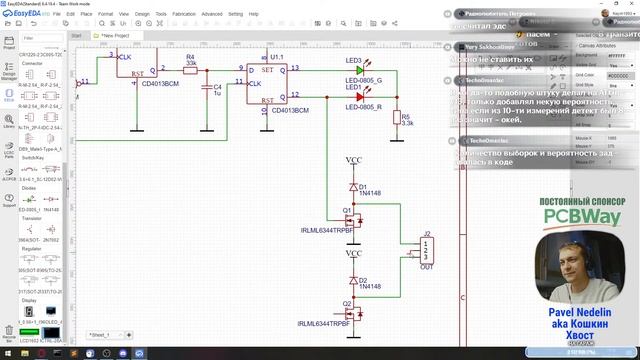Open the Windows Start menu
This screenshot has height=360, width=640.
[8, 353]
